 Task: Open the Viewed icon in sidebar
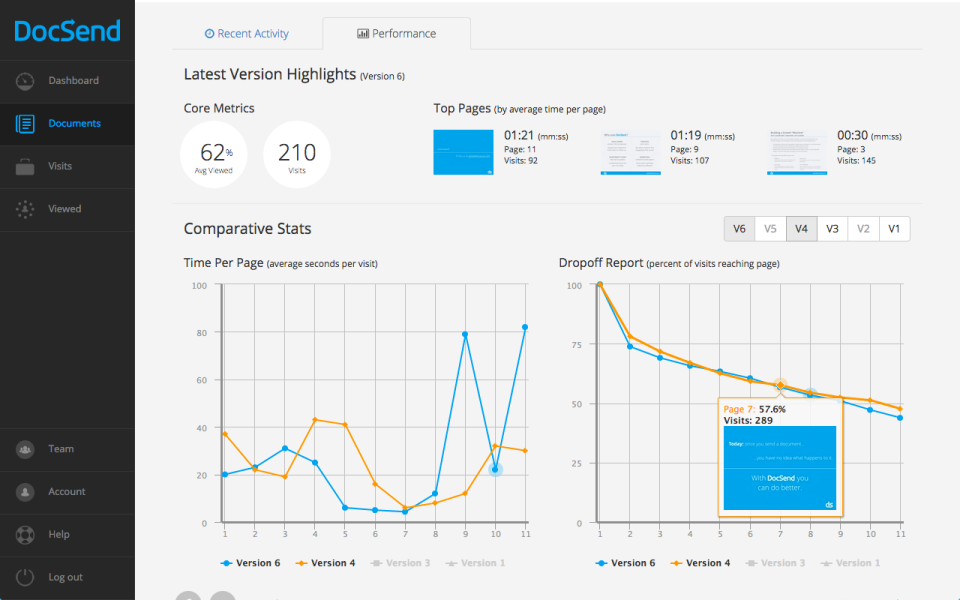(x=25, y=209)
